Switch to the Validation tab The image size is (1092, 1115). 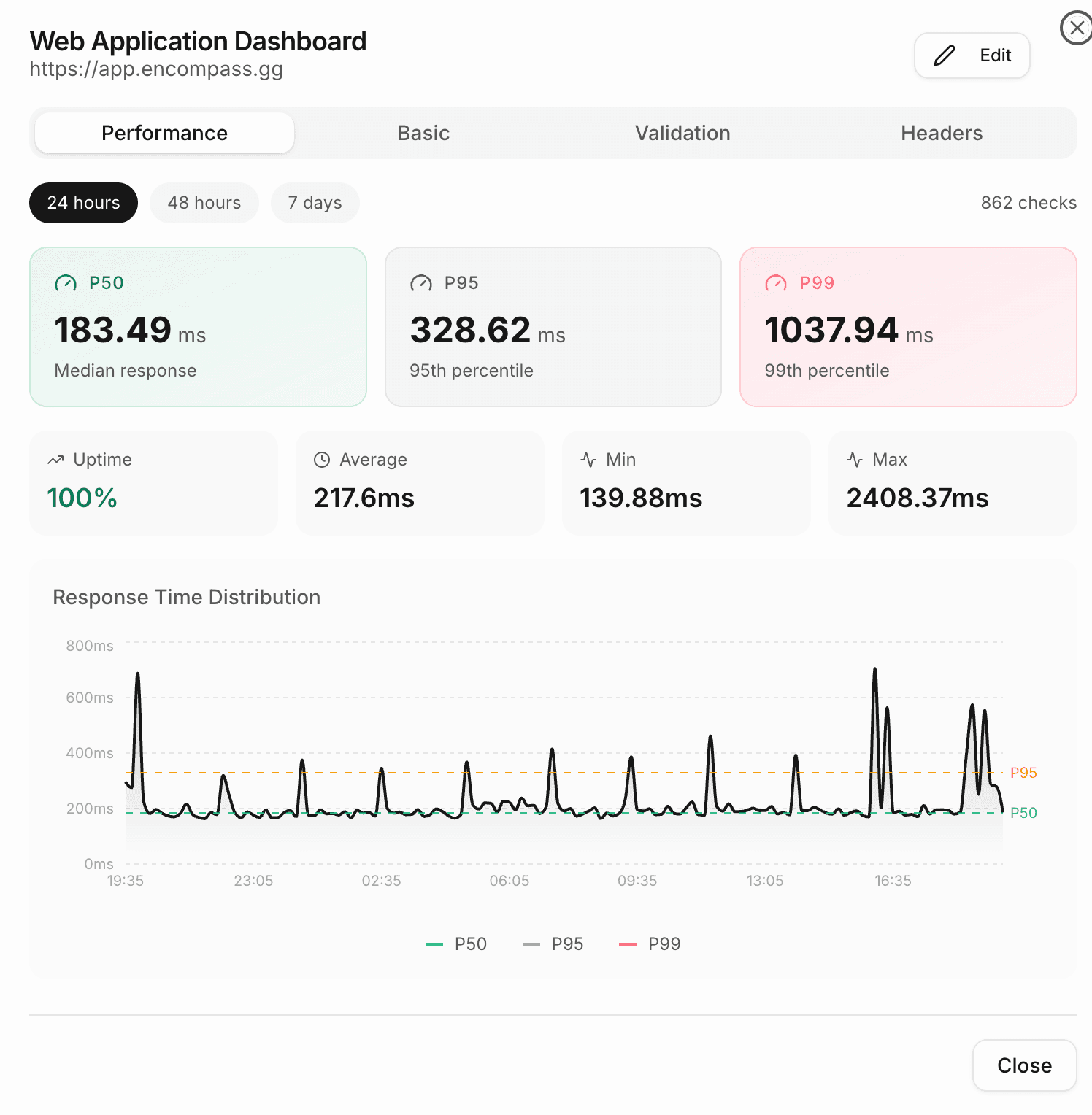coord(682,133)
